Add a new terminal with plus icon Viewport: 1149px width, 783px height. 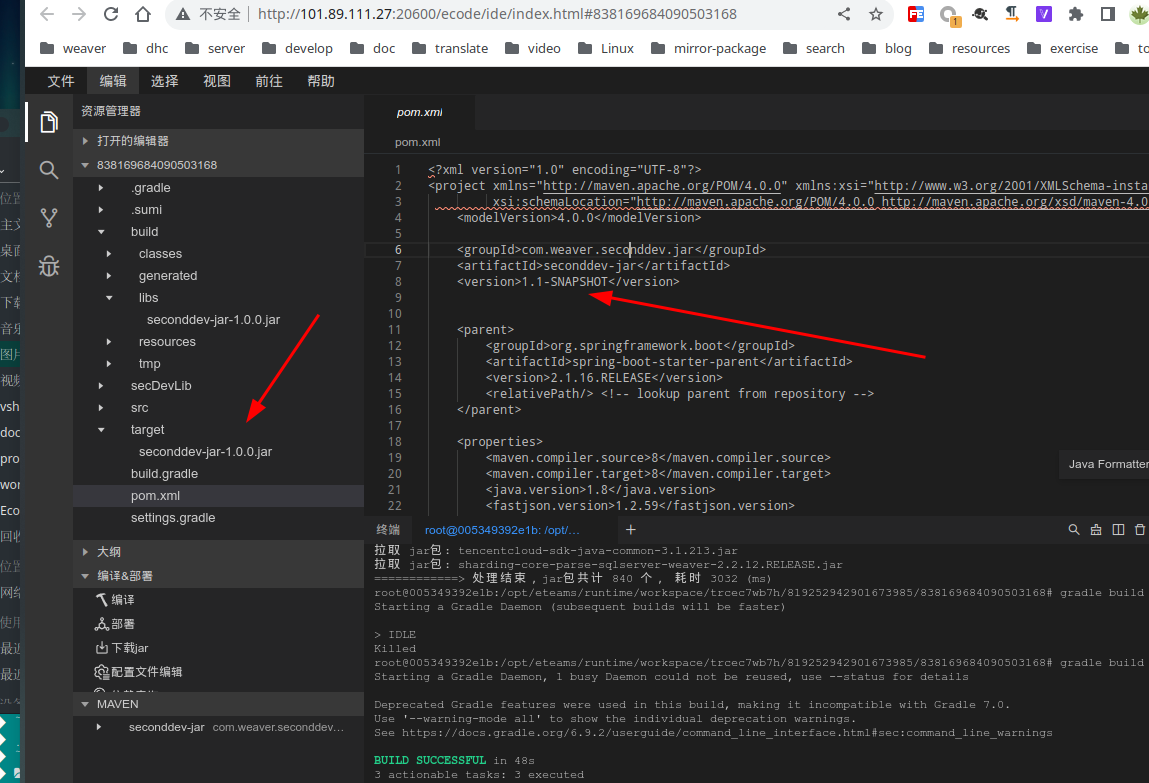(630, 530)
